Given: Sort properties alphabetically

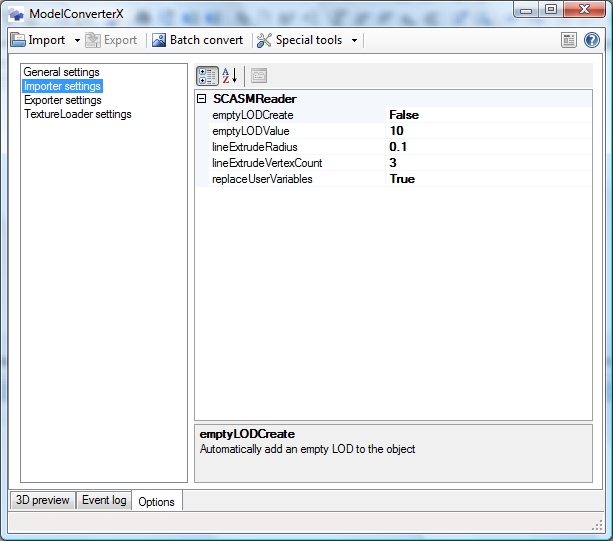Looking at the screenshot, I should (229, 76).
